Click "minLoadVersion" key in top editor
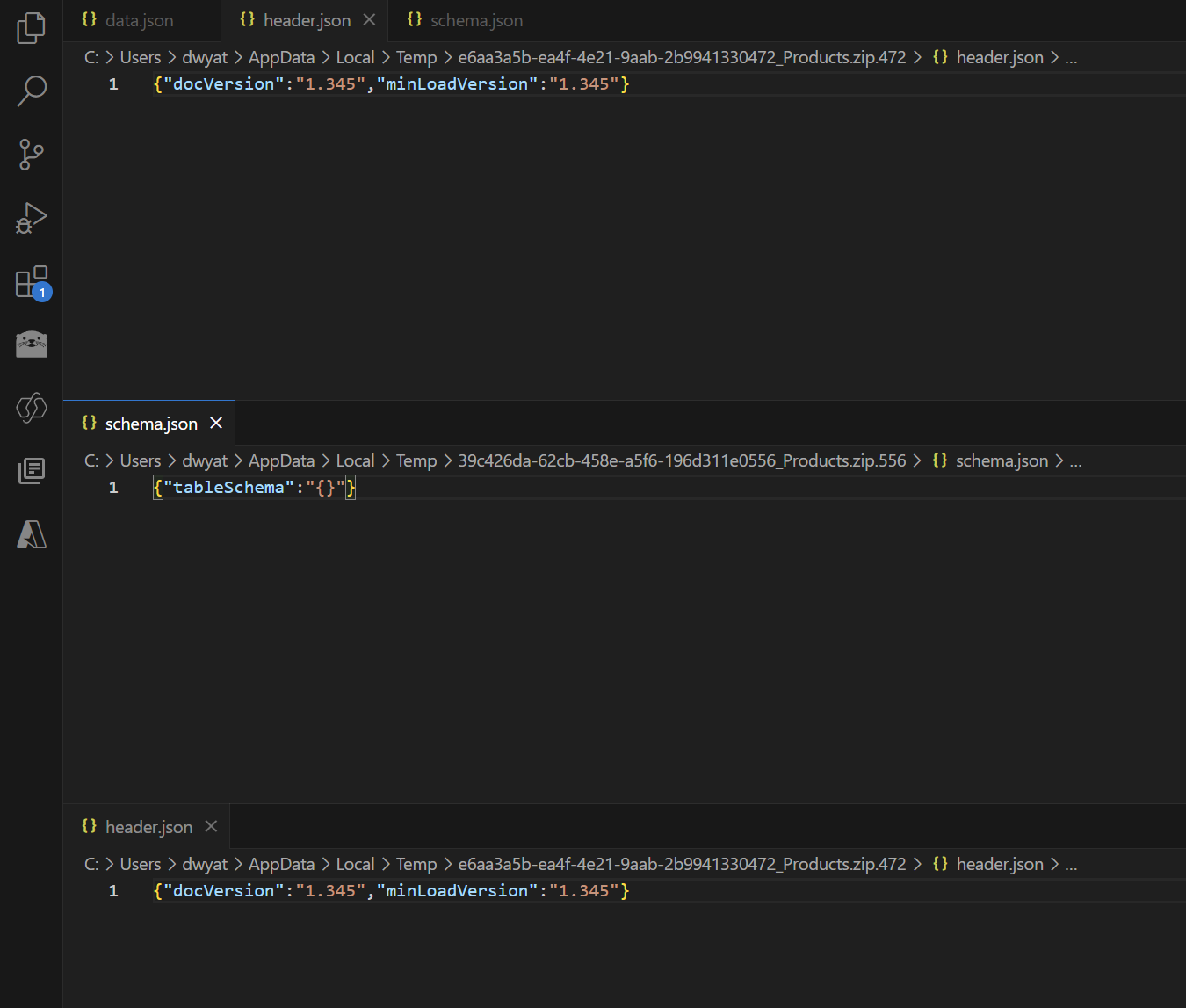Viewport: 1186px width, 1008px height. pos(457,83)
